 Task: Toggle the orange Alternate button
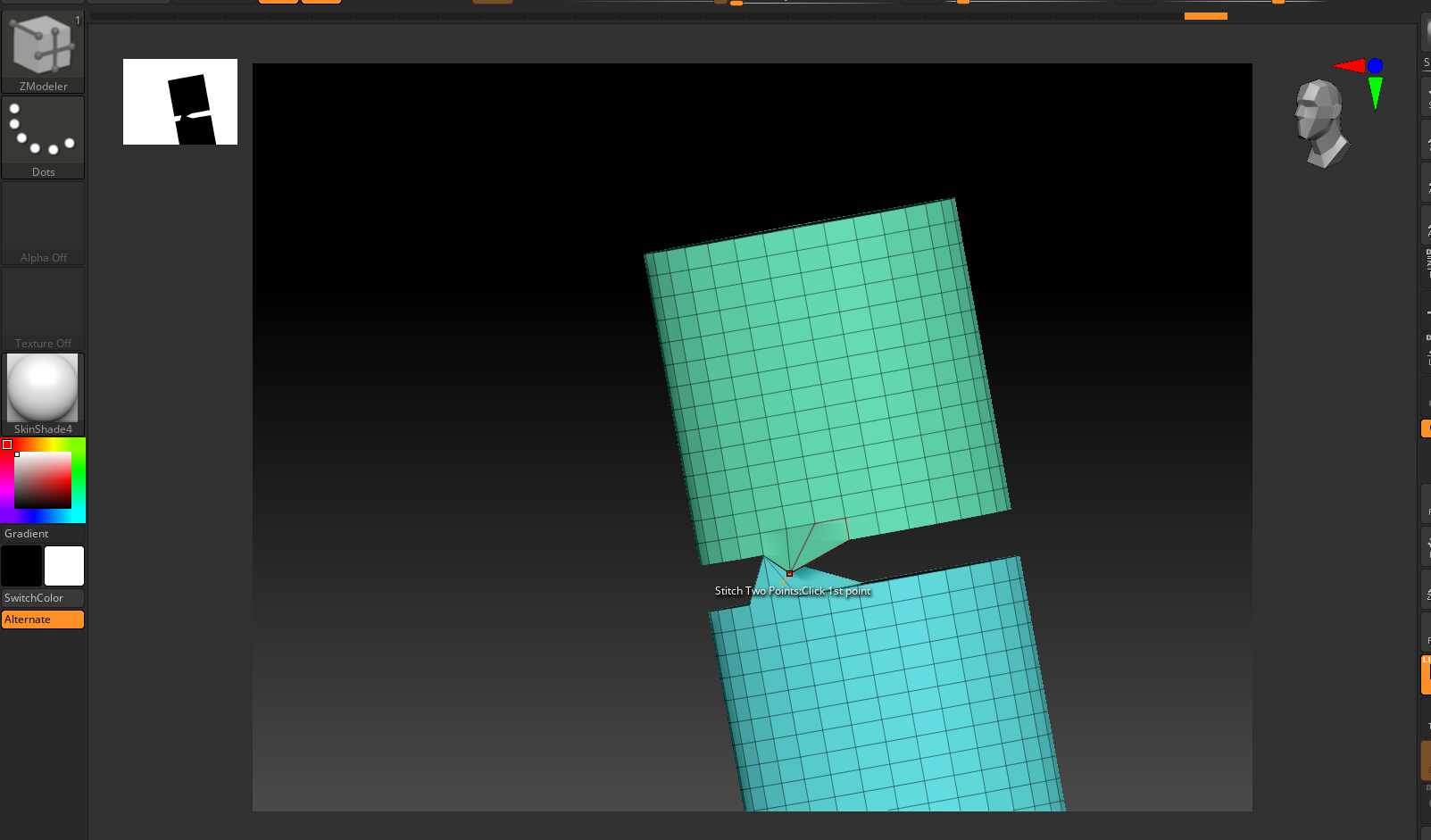click(x=43, y=620)
